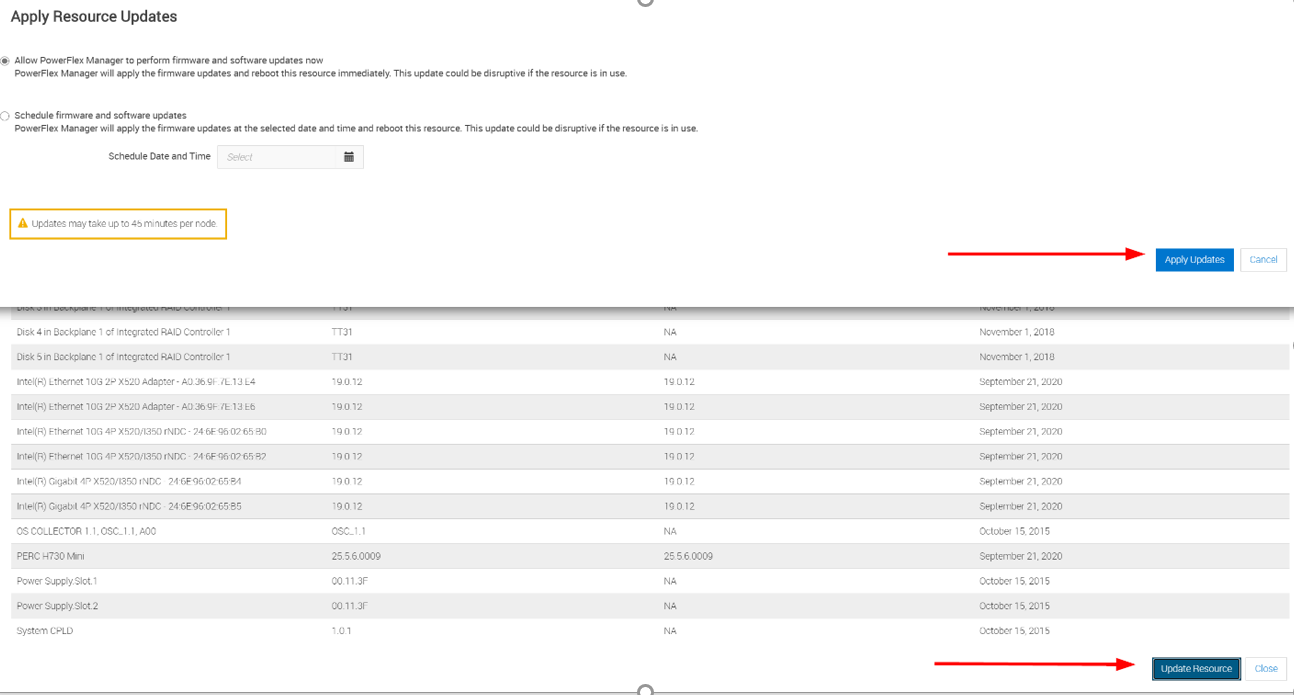Open the calendar date picker icon

pyautogui.click(x=348, y=157)
